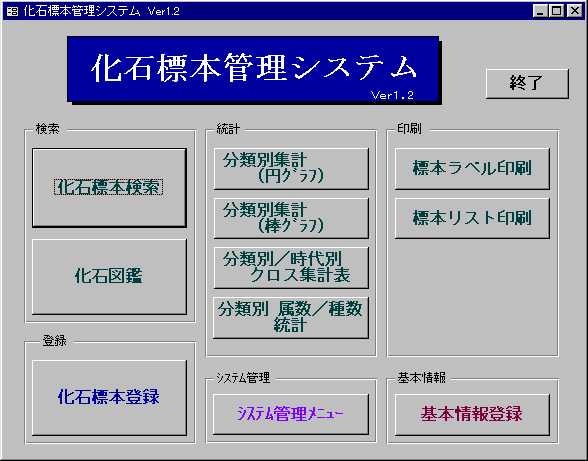This screenshot has width=588, height=461.
Task: Open the window system menu icon
Action: pos(12,11)
